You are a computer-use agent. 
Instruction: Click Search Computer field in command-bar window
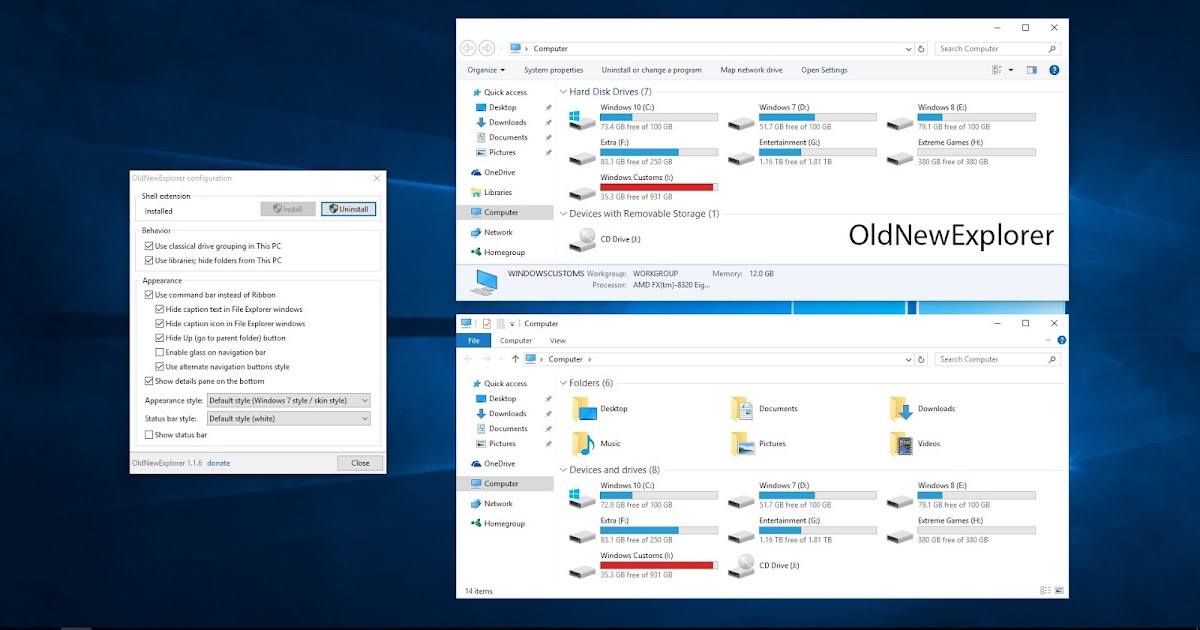(x=996, y=48)
